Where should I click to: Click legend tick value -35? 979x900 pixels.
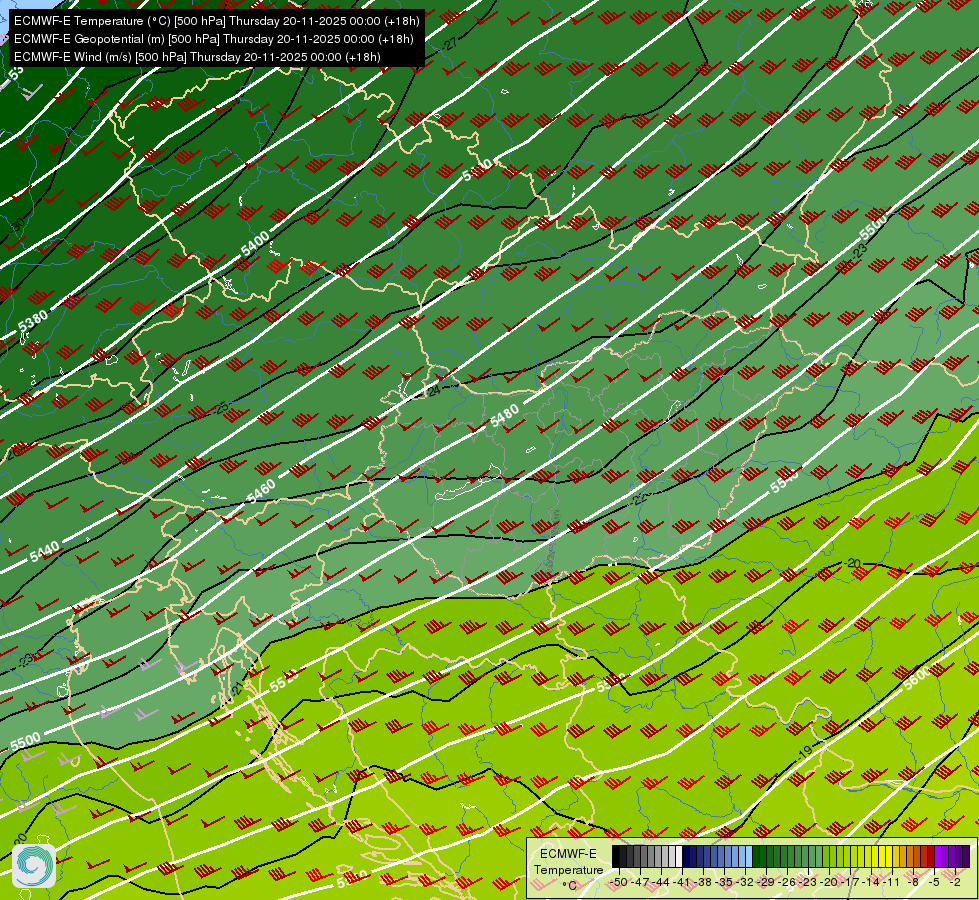tap(724, 883)
